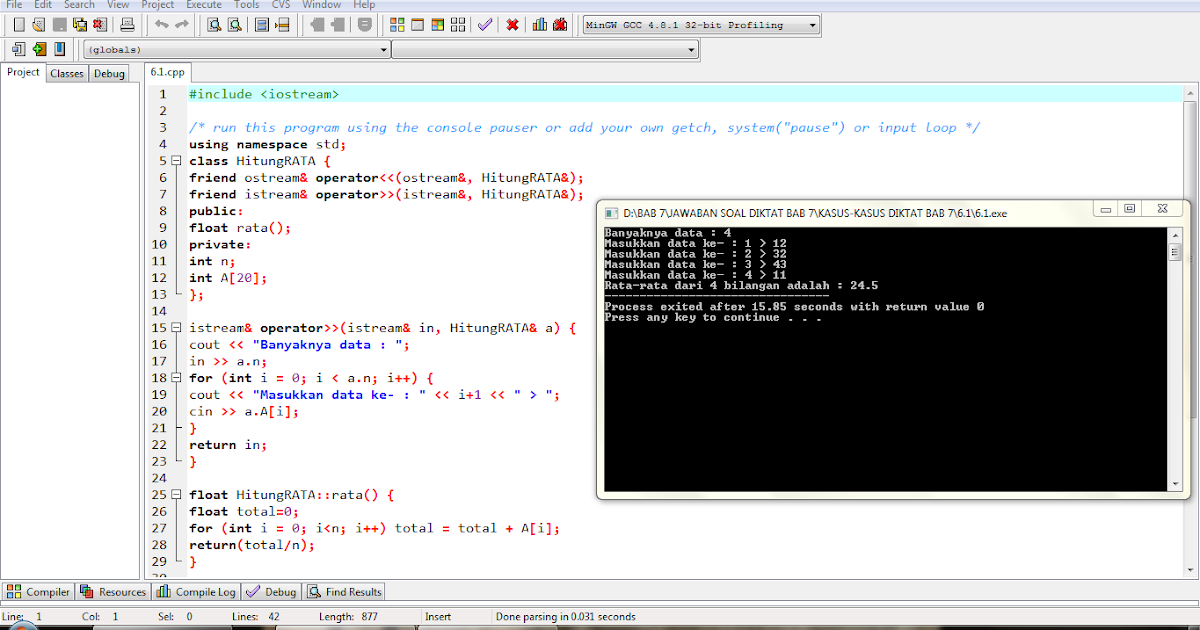The width and height of the screenshot is (1200, 630).
Task: Click the Profile Analysis bar chart icon
Action: [x=540, y=25]
